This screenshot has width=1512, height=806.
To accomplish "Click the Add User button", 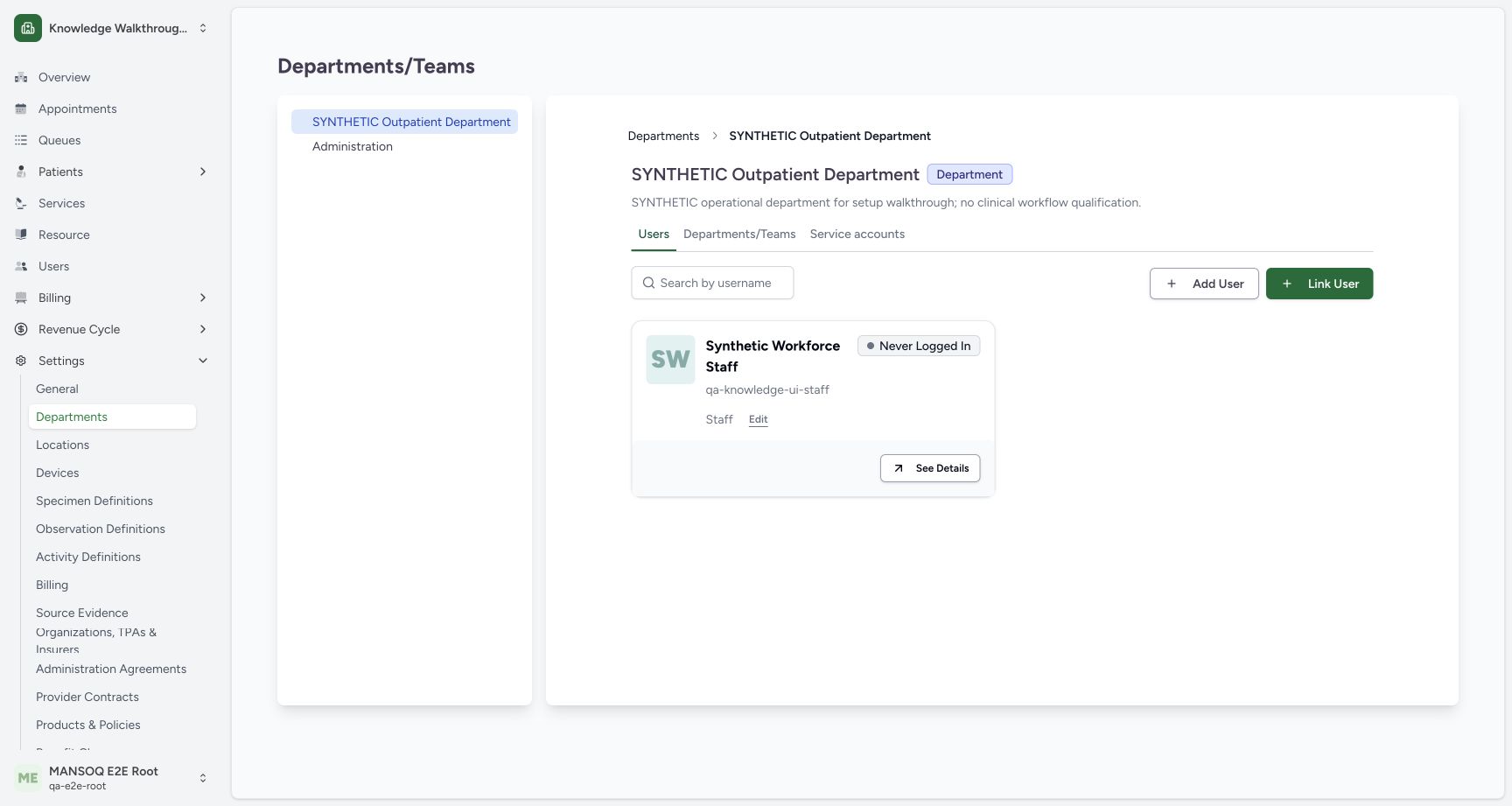I will pyautogui.click(x=1204, y=284).
